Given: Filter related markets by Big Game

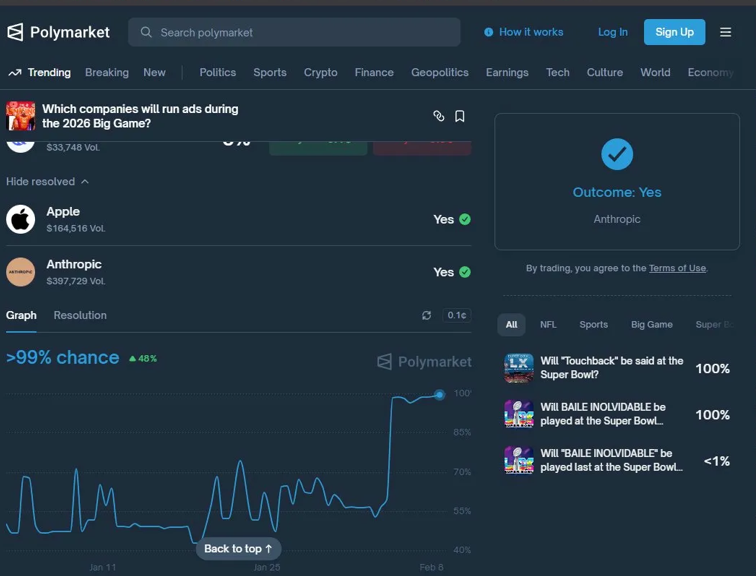Looking at the screenshot, I should pyautogui.click(x=652, y=324).
